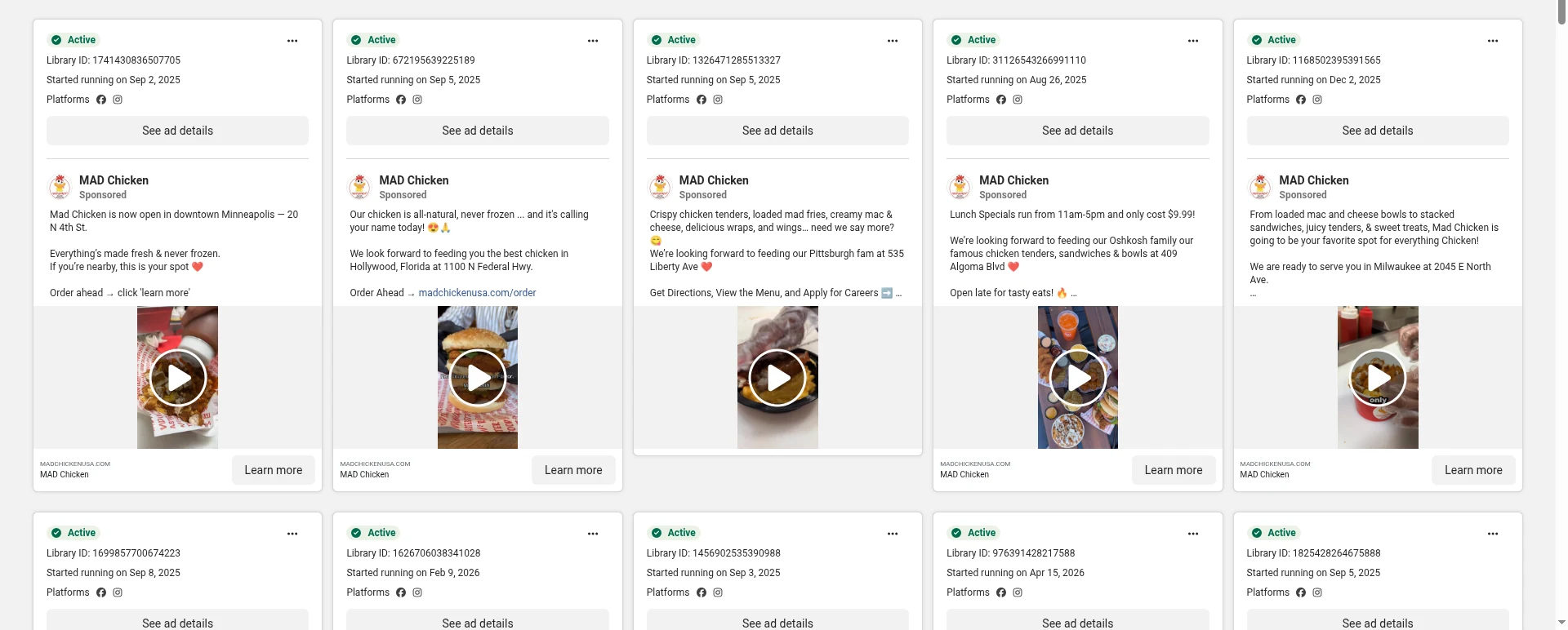Play the Pittsburgh ad video
This screenshot has width=1568, height=630.
(x=777, y=378)
